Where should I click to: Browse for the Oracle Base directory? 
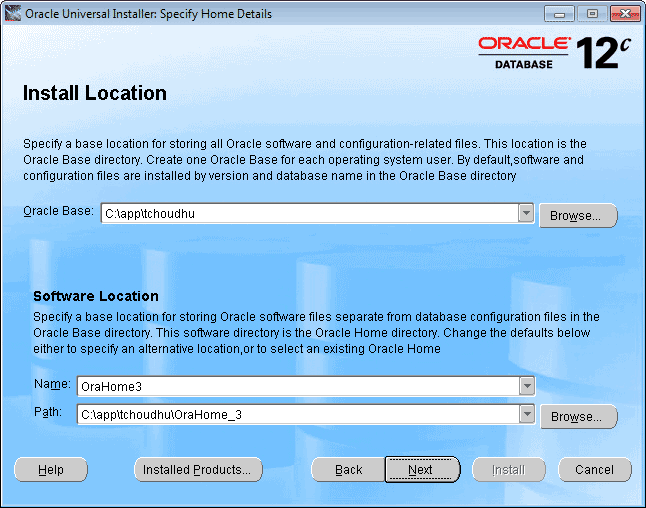pos(578,215)
